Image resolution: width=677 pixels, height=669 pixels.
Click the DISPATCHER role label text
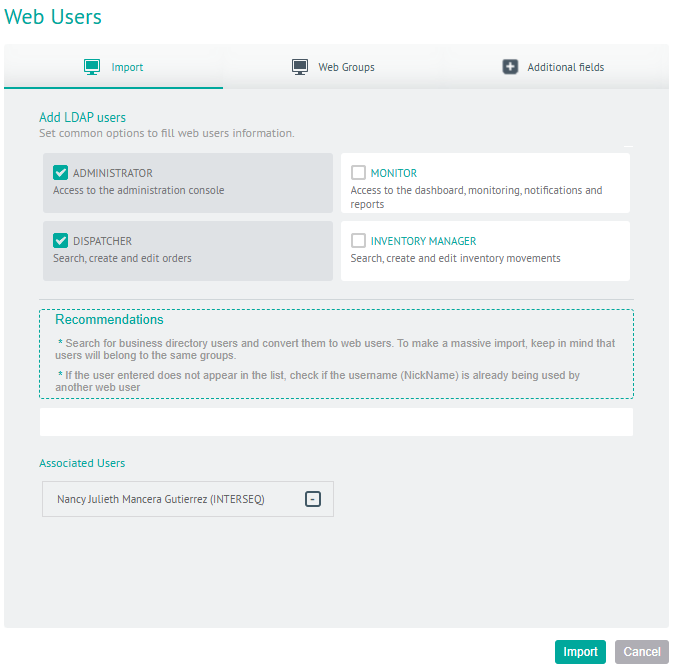(102, 241)
